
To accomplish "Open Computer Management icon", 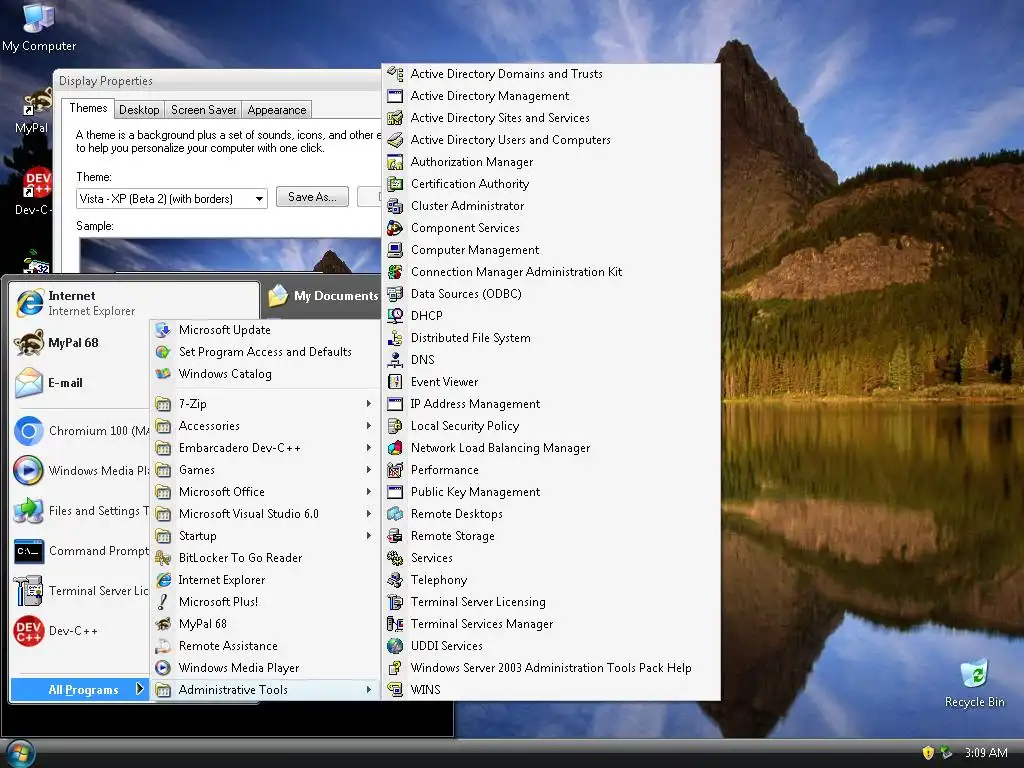I will 395,249.
